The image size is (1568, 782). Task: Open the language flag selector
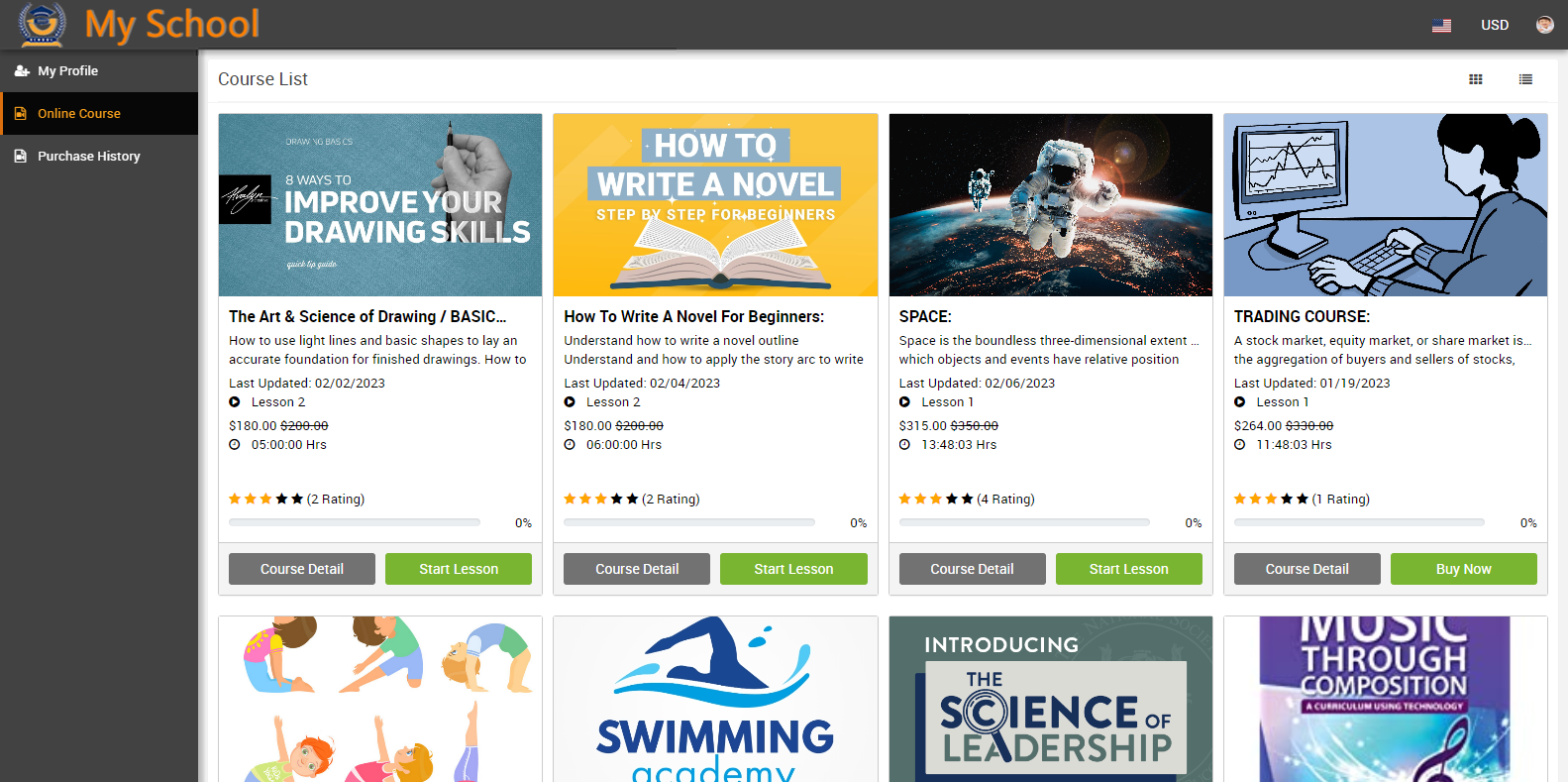pyautogui.click(x=1441, y=26)
